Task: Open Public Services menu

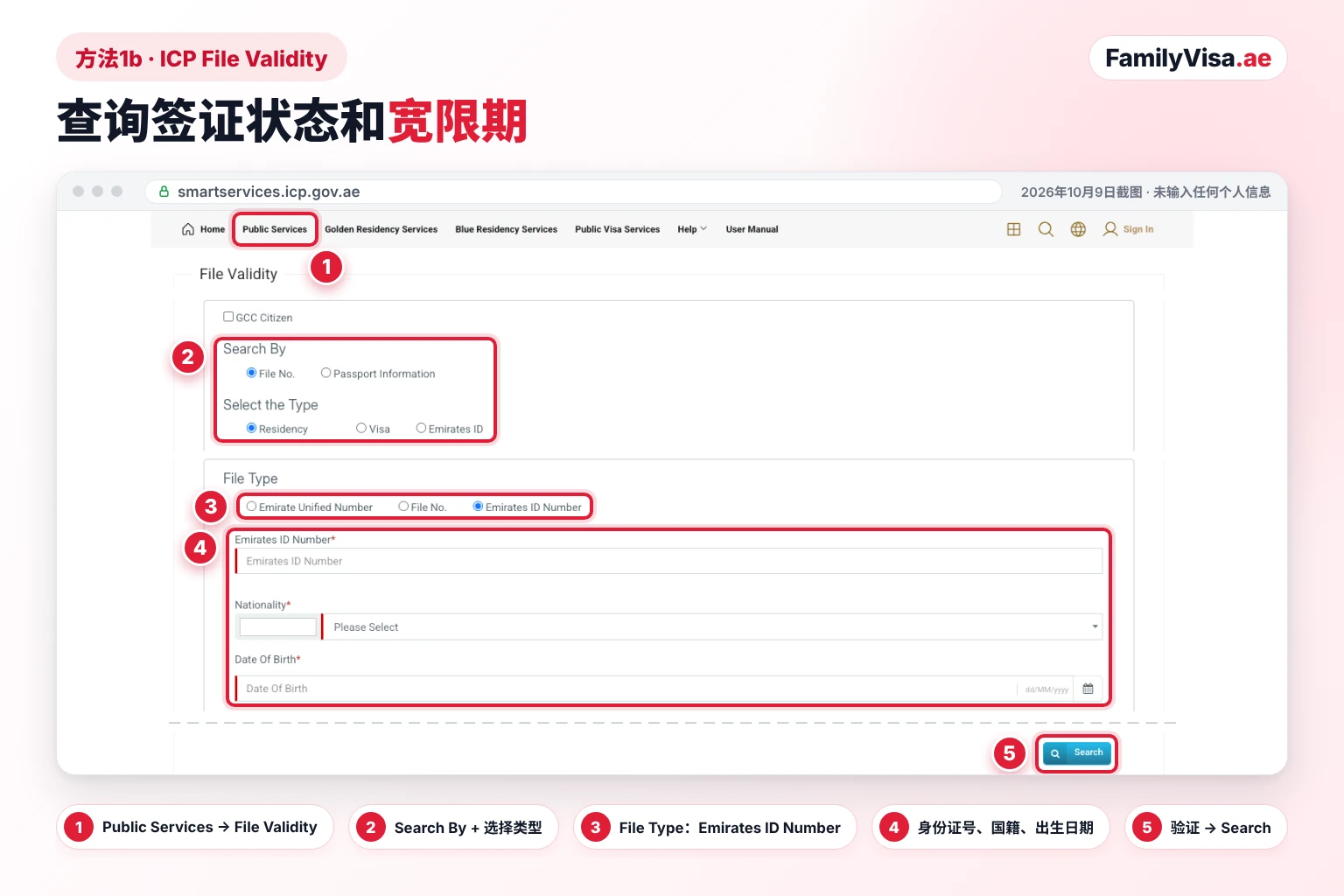Action: [275, 229]
